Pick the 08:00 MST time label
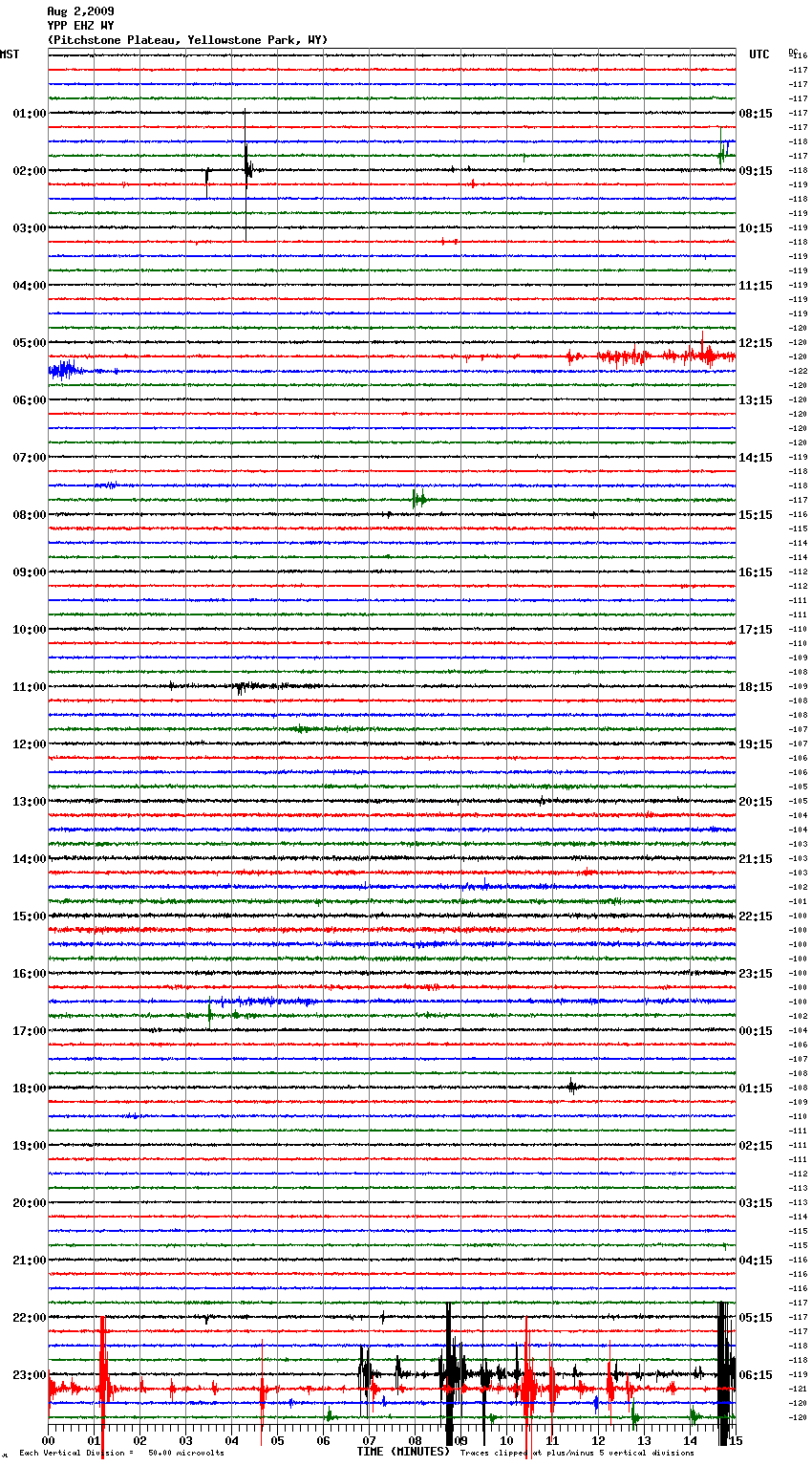812x1466 pixels. (x=30, y=515)
